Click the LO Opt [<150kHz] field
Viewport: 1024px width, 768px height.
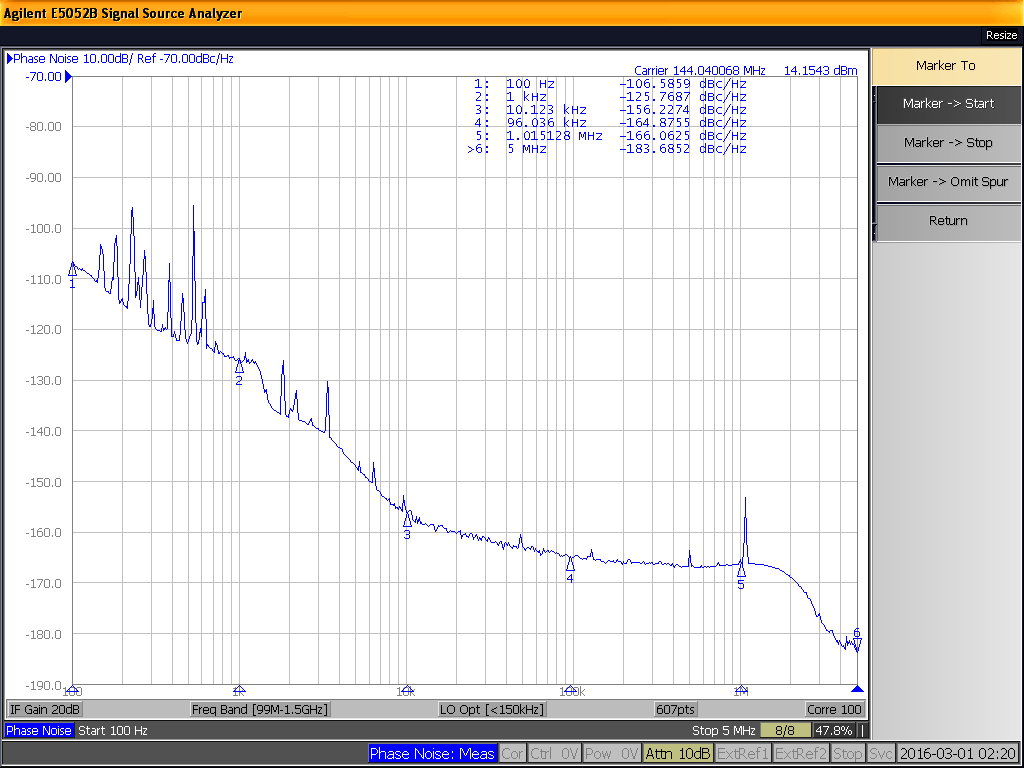(491, 710)
